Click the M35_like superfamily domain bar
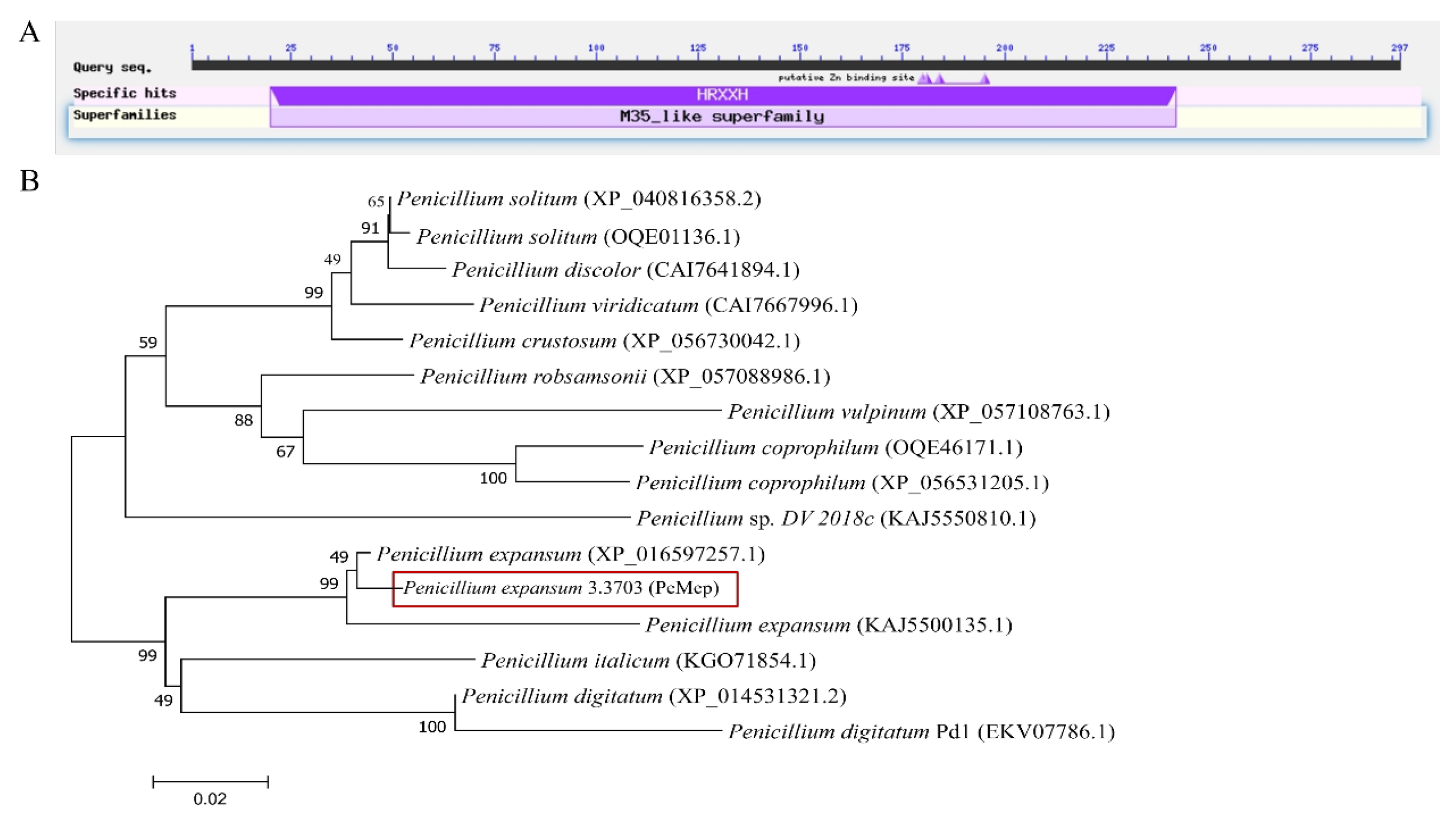Viewport: 1456px width, 816px height. point(722,117)
